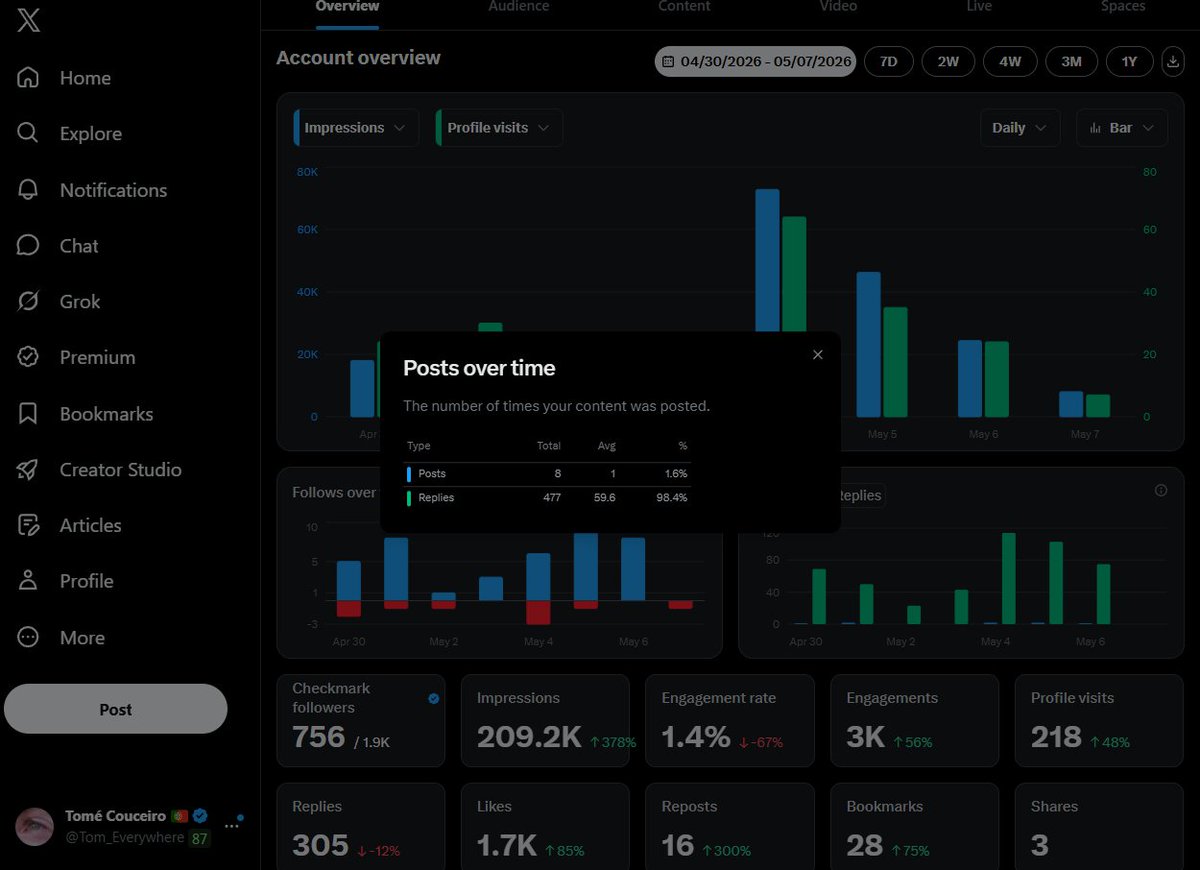Click the download analytics icon

1173,62
